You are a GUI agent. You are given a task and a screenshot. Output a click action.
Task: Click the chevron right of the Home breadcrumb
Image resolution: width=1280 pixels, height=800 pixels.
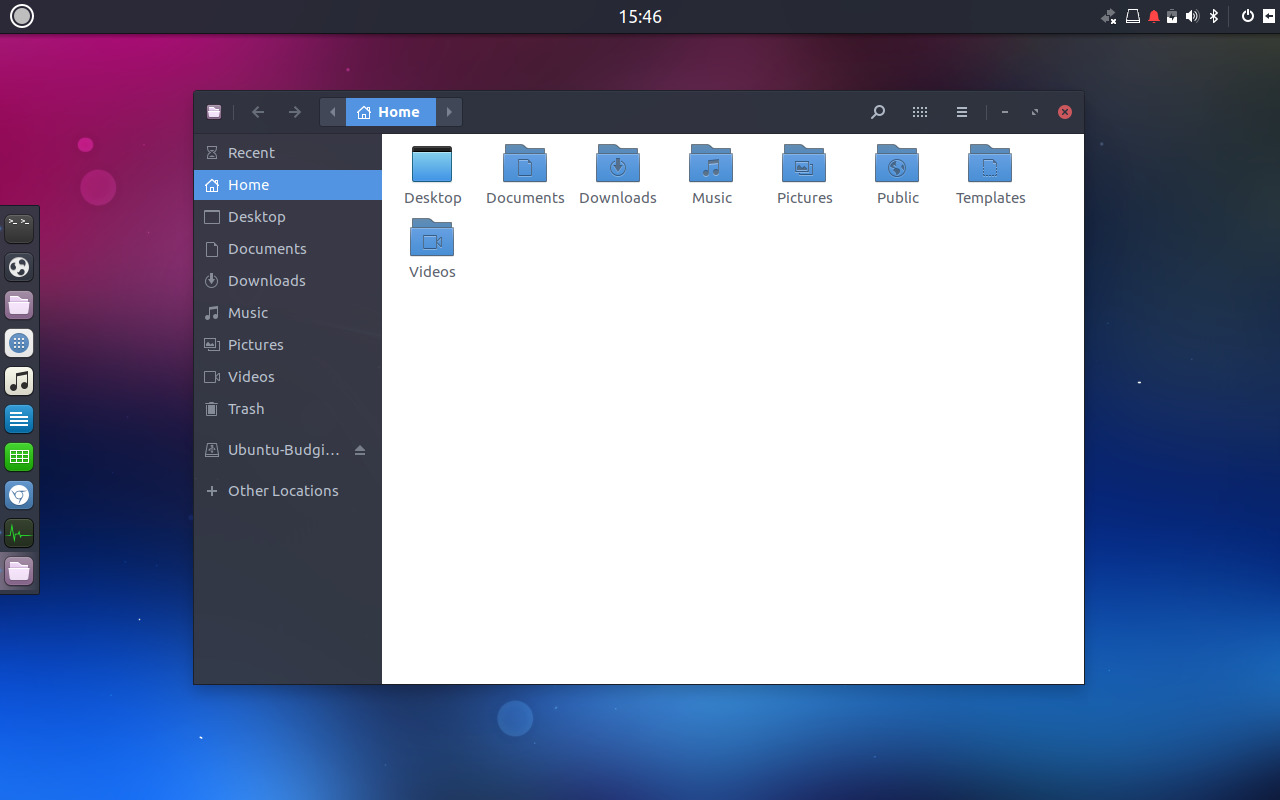point(449,112)
